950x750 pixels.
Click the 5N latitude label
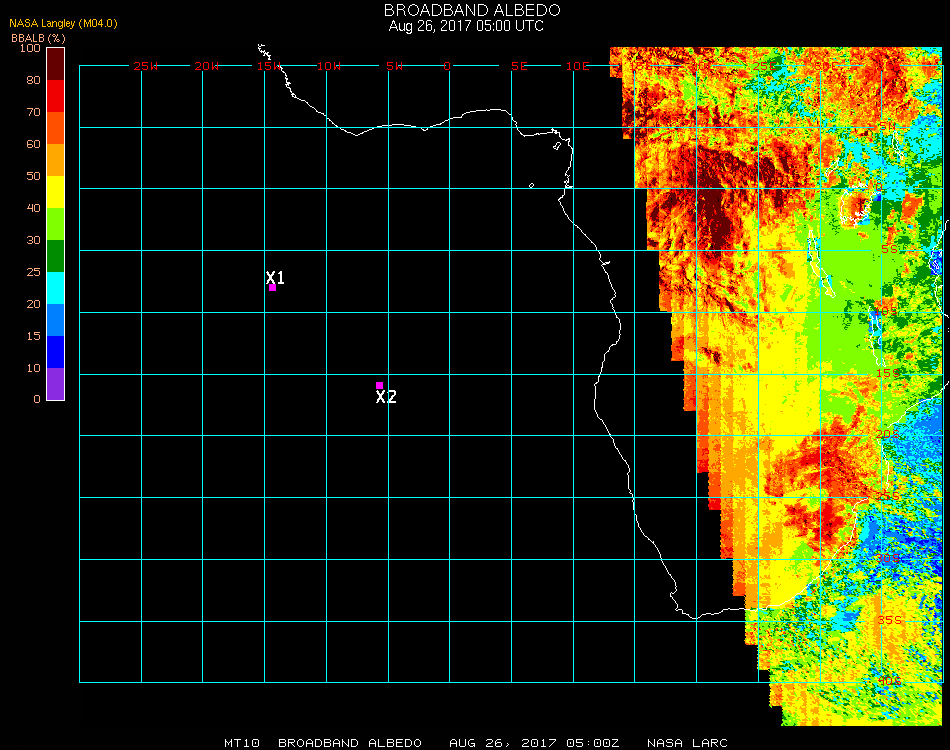[x=888, y=127]
